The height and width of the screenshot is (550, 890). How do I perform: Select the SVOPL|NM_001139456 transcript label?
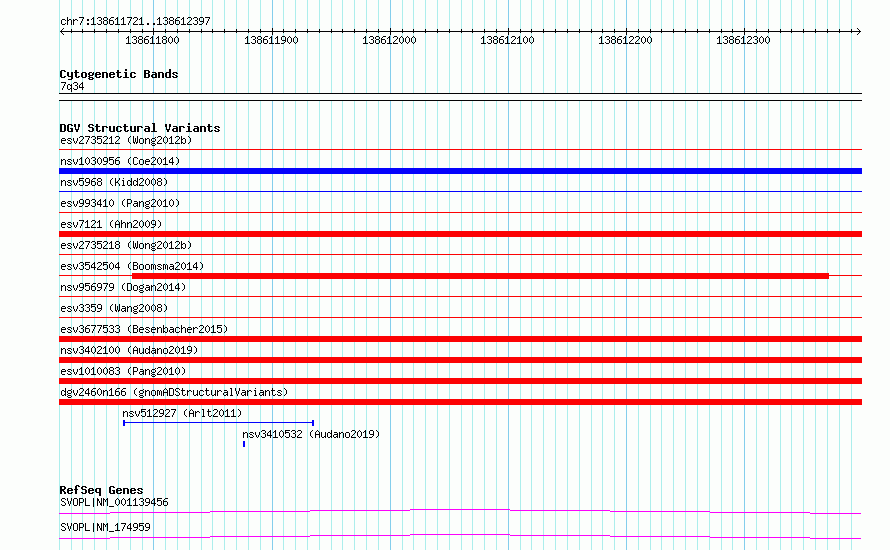tap(114, 502)
